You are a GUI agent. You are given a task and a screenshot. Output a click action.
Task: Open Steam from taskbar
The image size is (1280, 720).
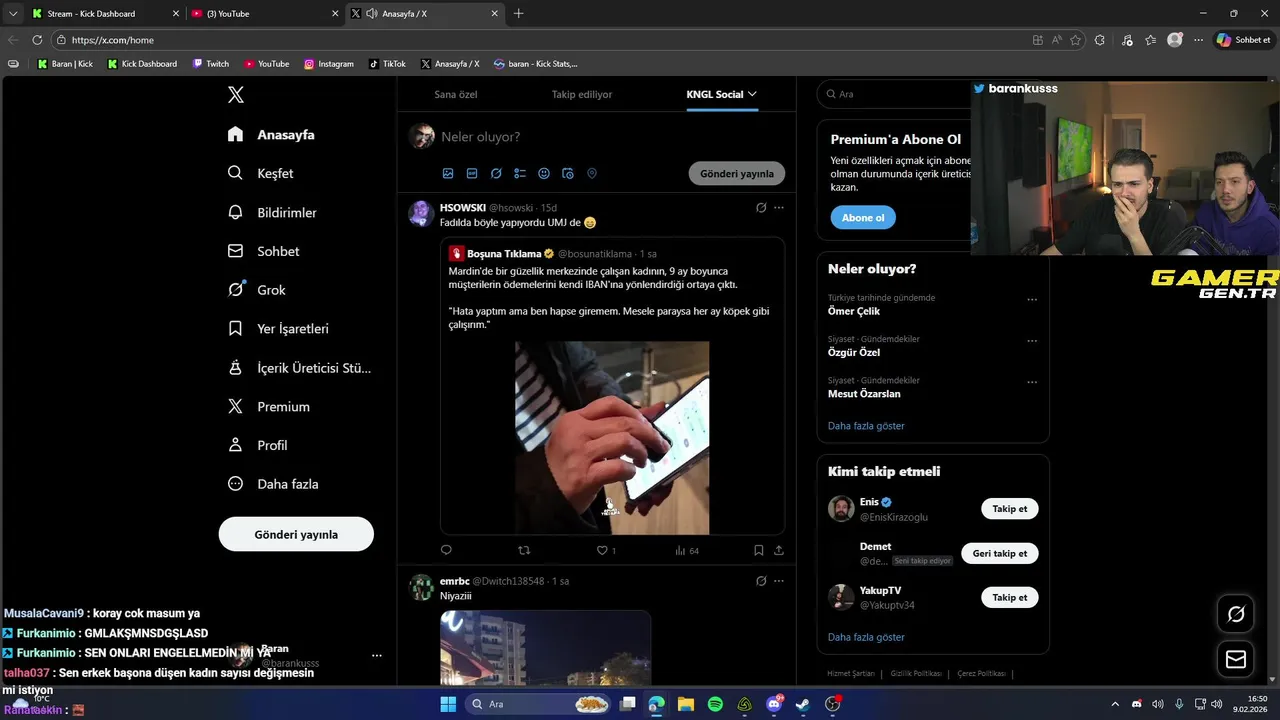[803, 704]
